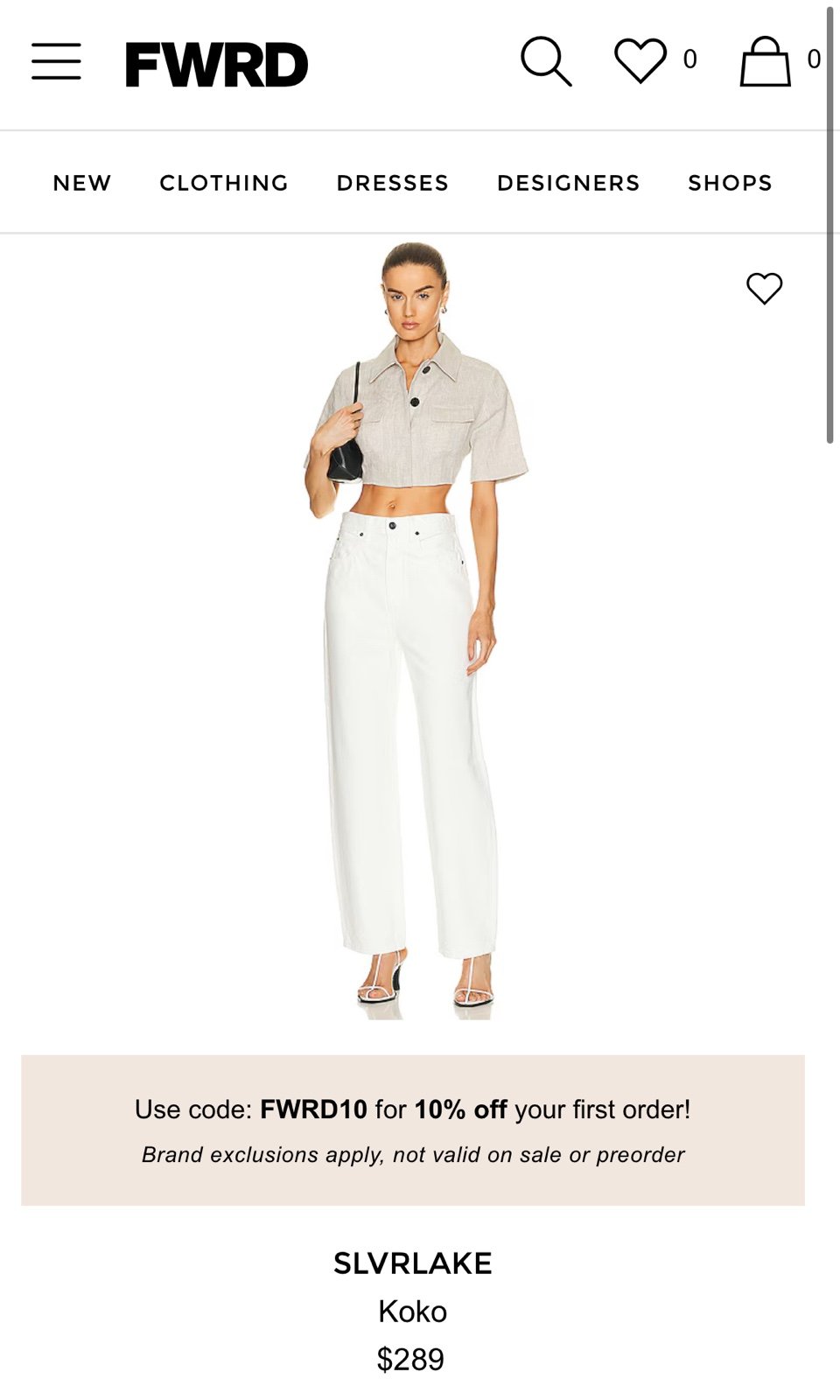Favorite this product with heart icon
The image size is (840, 1400).
click(764, 288)
